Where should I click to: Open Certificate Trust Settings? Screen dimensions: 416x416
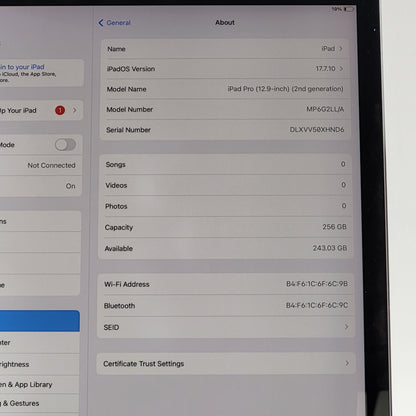point(226,364)
